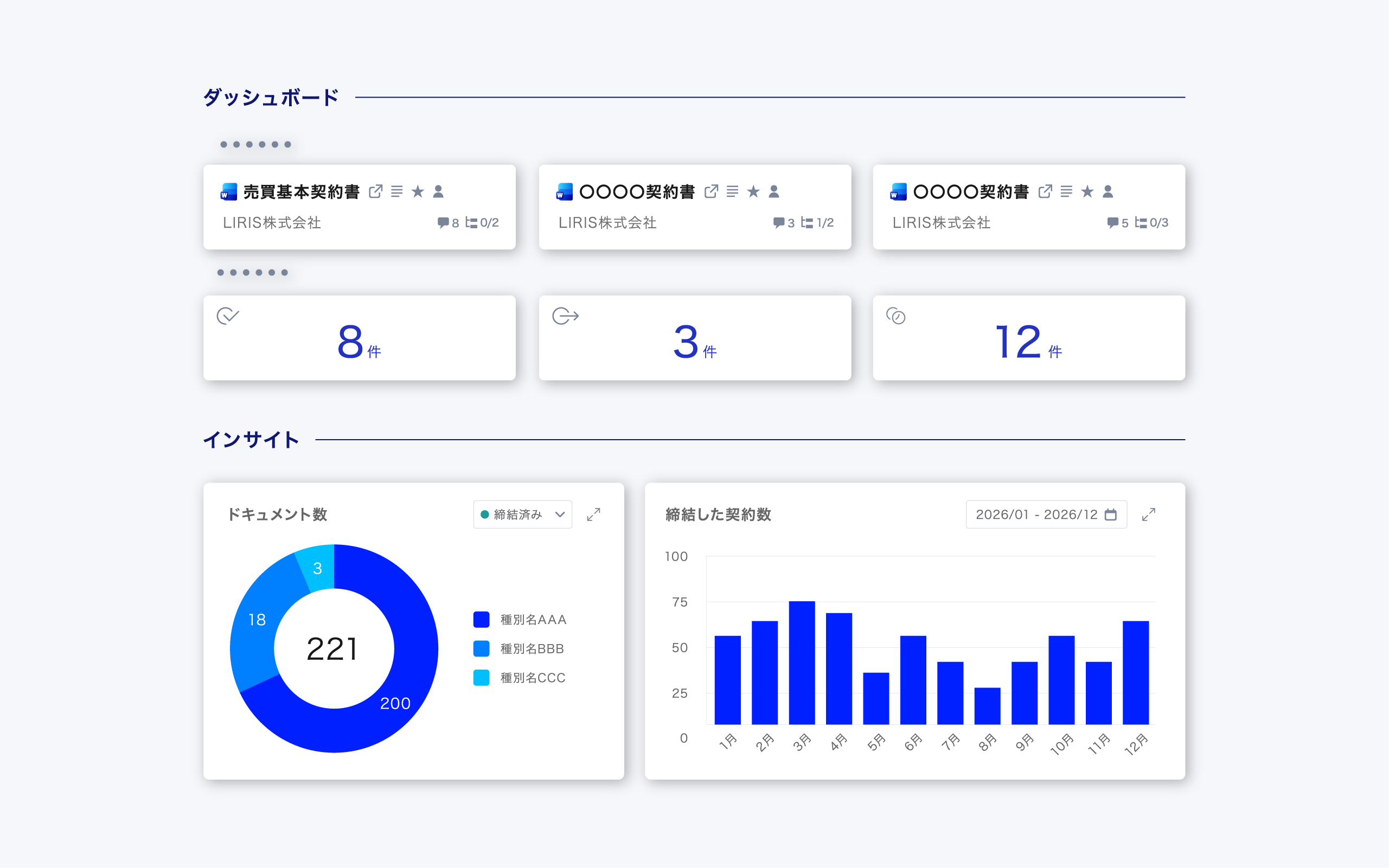Viewport: 1389px width, 868px height.
Task: Click calendar icon in date range field
Action: pyautogui.click(x=1111, y=515)
